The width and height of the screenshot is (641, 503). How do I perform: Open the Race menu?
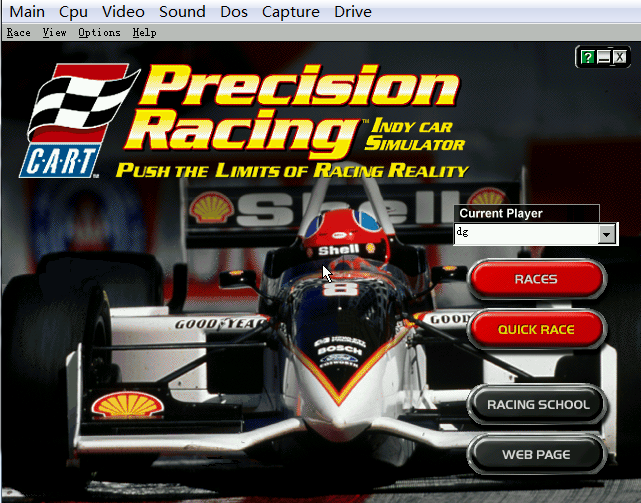18,32
